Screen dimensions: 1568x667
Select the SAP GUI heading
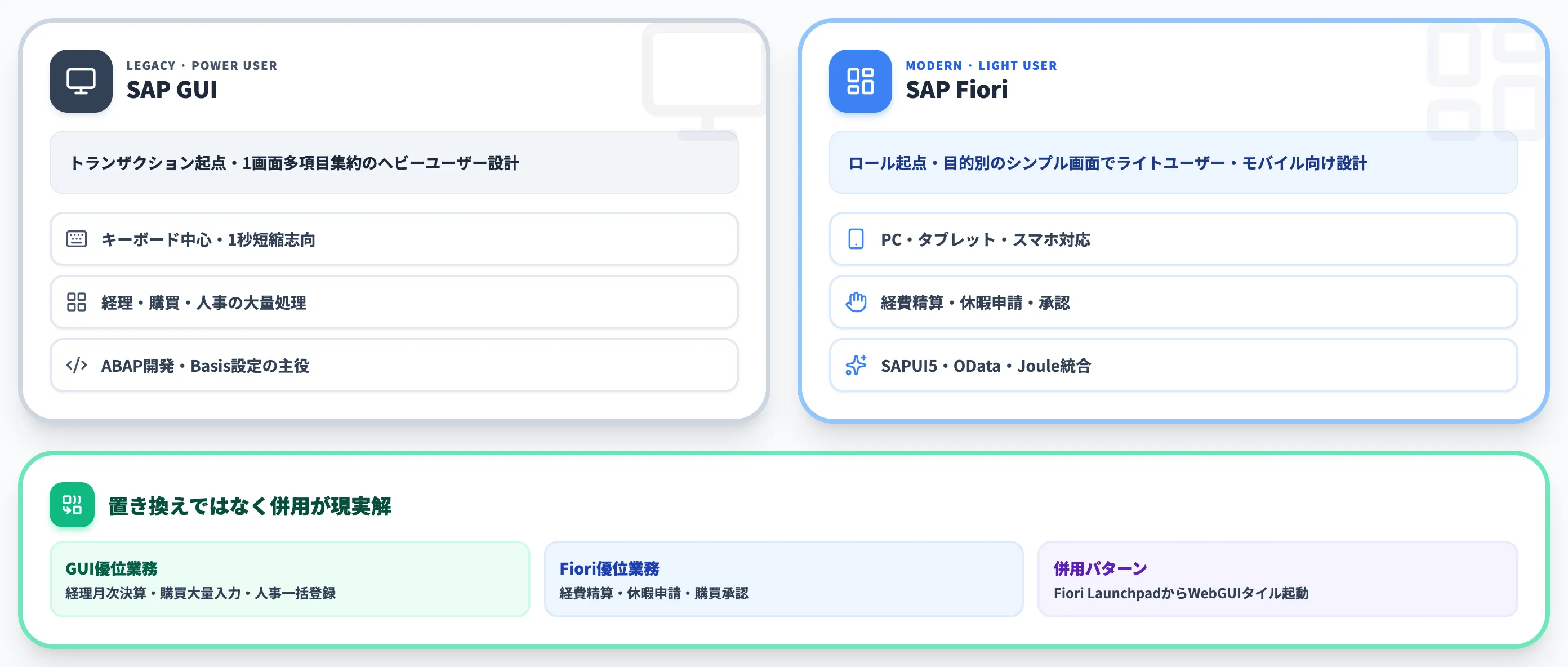point(172,90)
